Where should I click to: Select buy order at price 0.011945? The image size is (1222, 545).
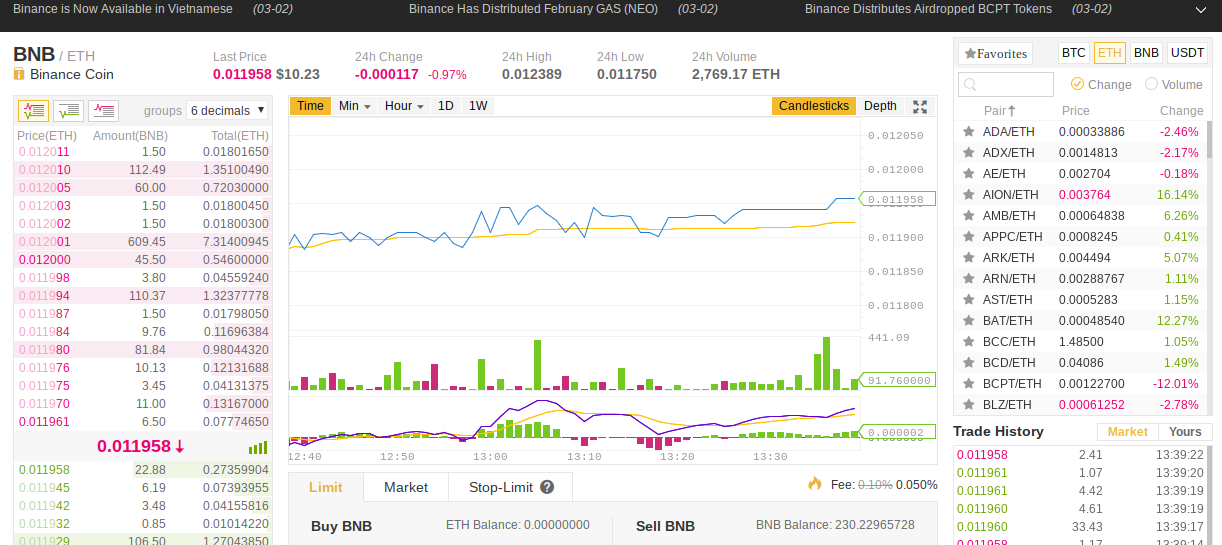point(142,487)
